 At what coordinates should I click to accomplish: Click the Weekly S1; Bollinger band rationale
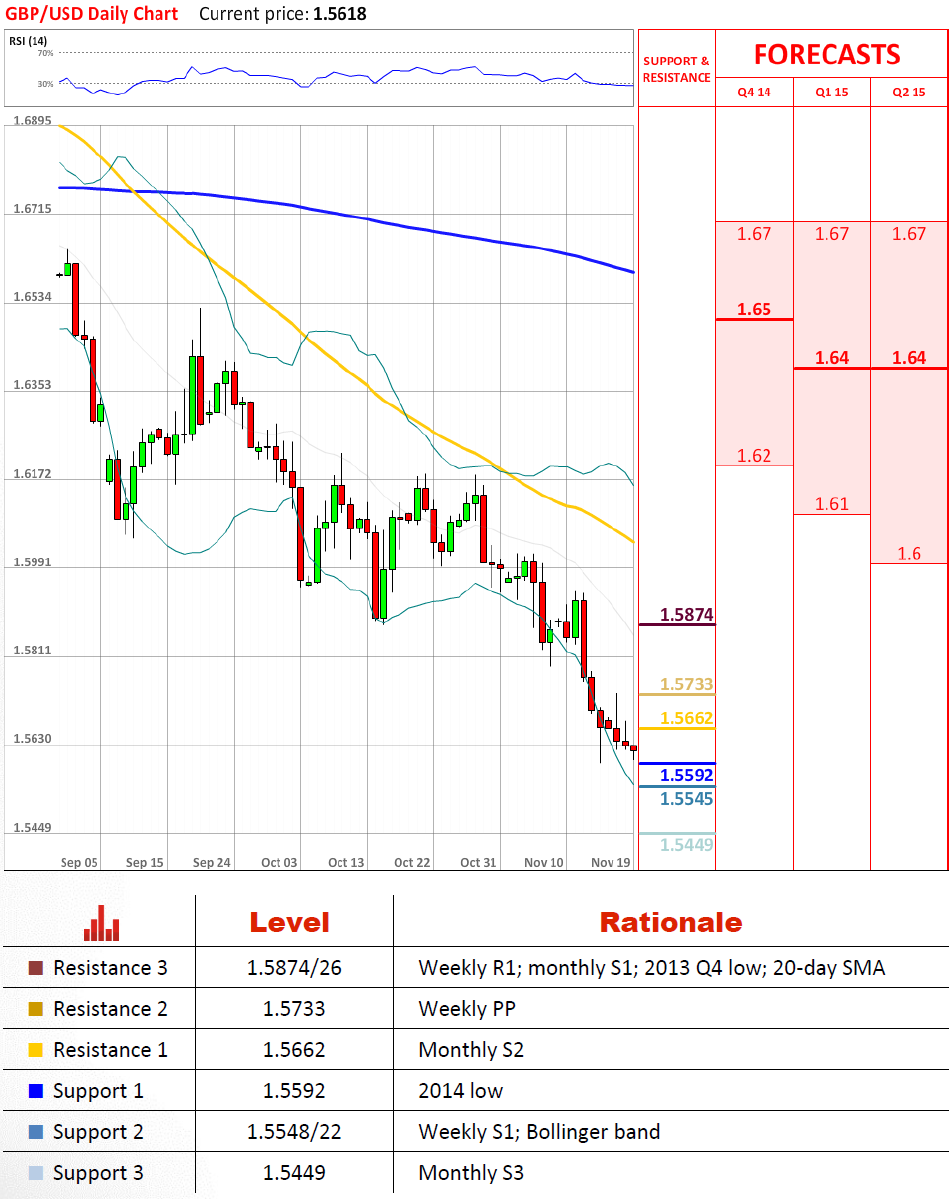tap(539, 1132)
